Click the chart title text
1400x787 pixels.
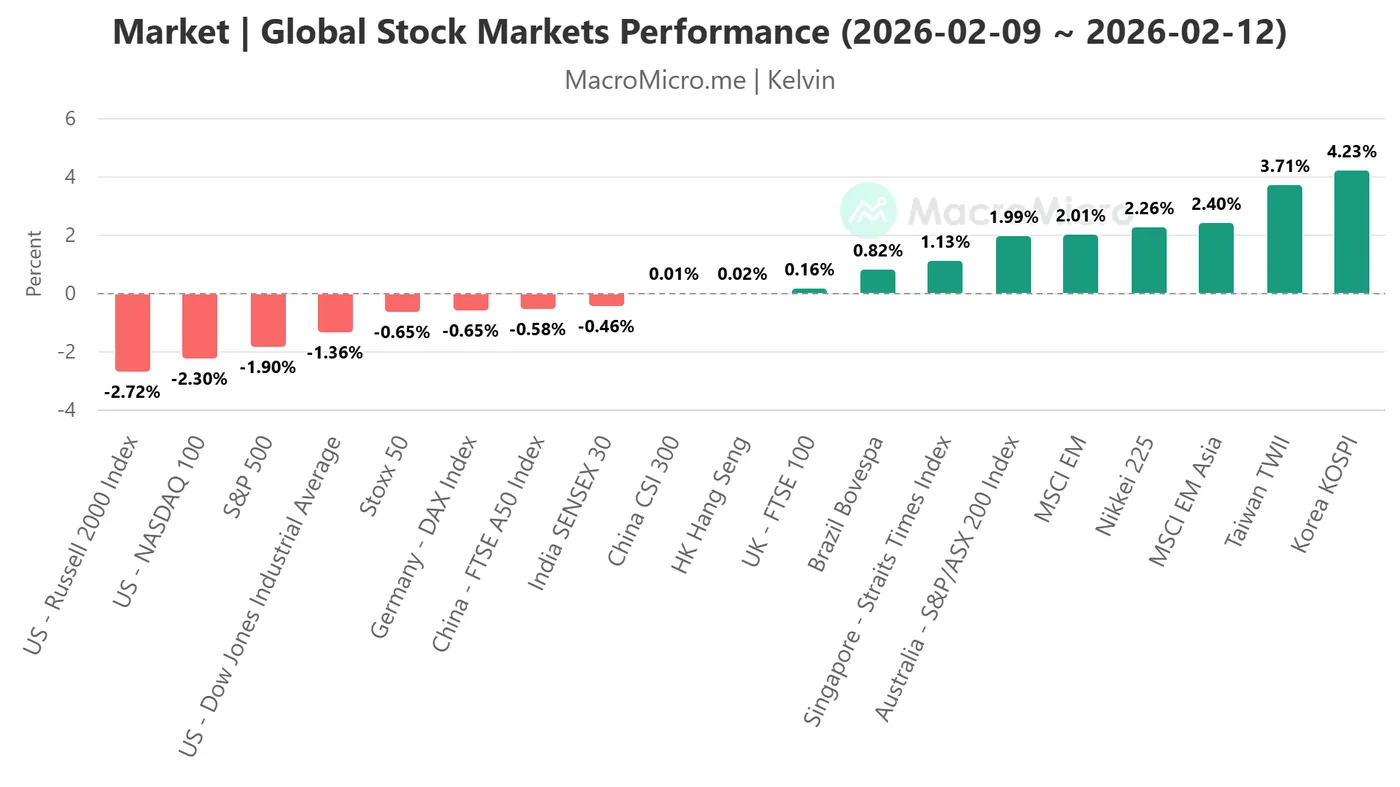pyautogui.click(x=699, y=32)
